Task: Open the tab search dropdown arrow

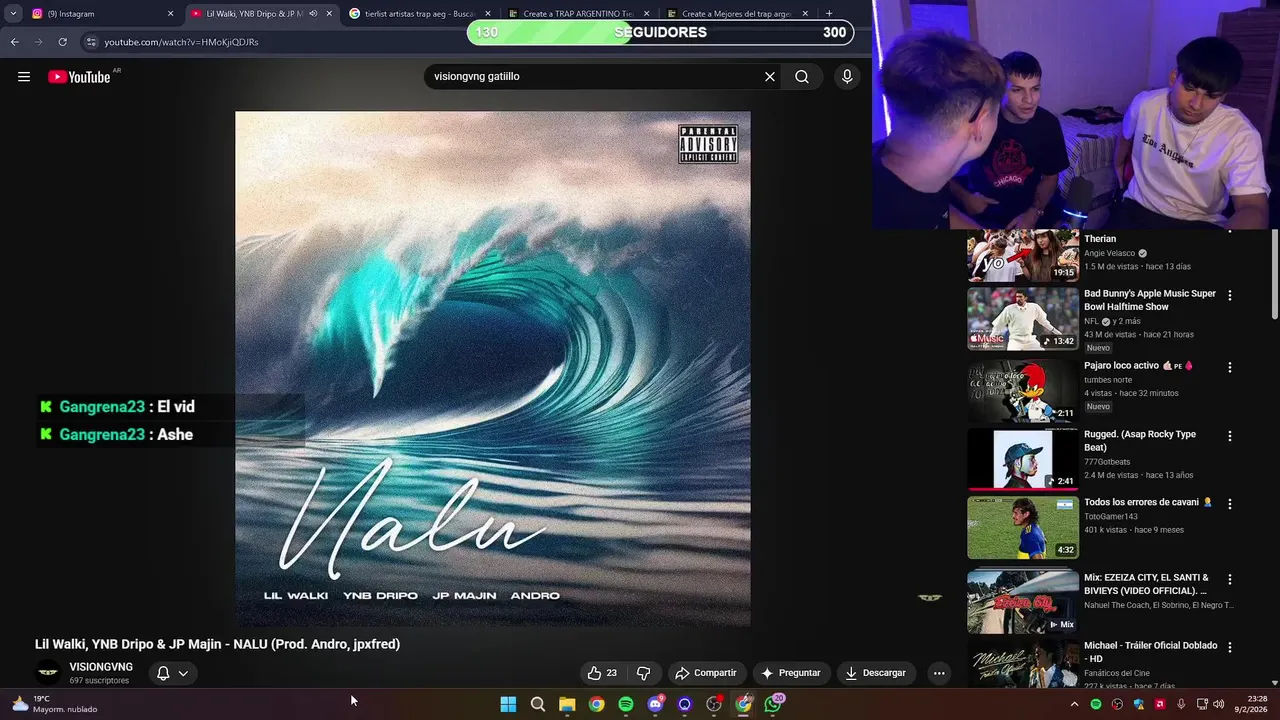Action: [13, 14]
